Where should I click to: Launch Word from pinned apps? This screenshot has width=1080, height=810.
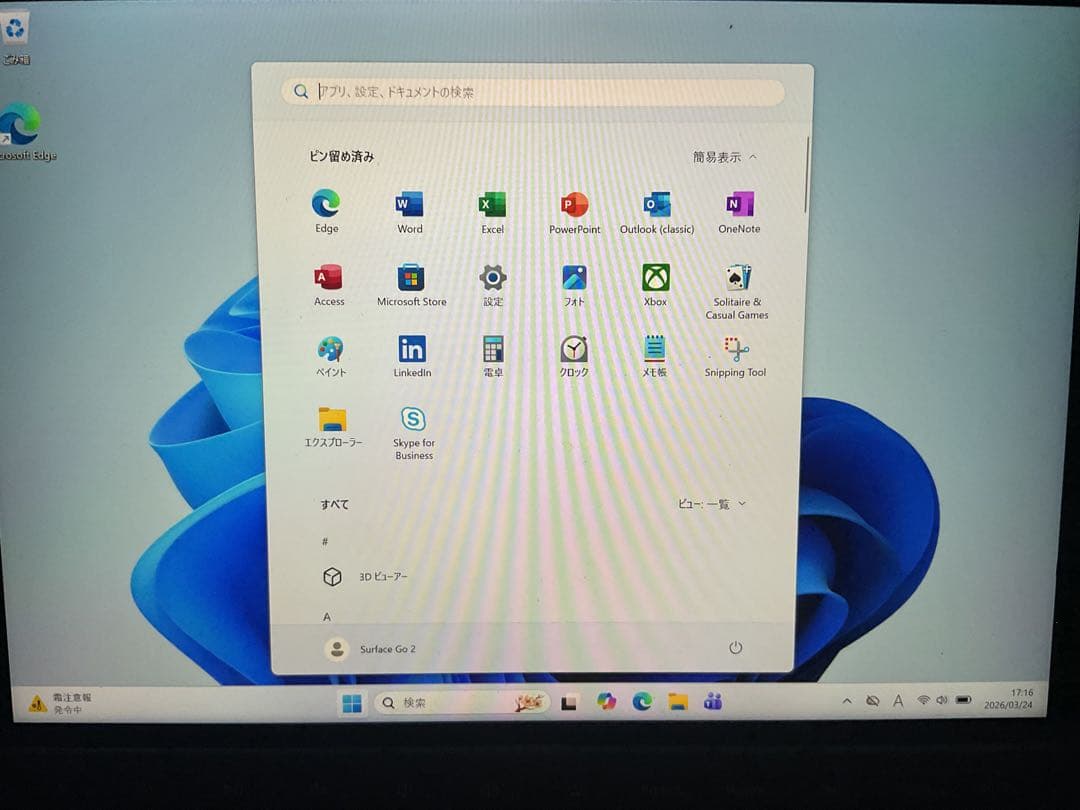point(410,212)
